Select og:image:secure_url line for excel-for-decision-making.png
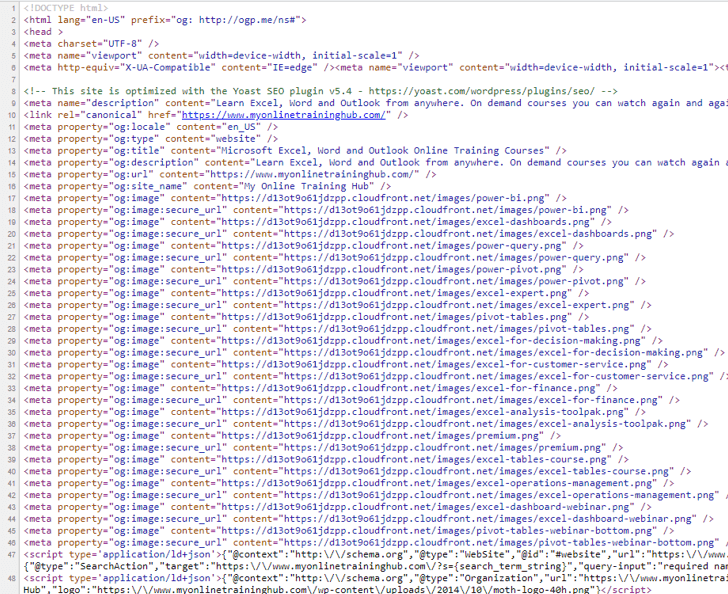Screen dimensions: 728x594 (x=374, y=352)
